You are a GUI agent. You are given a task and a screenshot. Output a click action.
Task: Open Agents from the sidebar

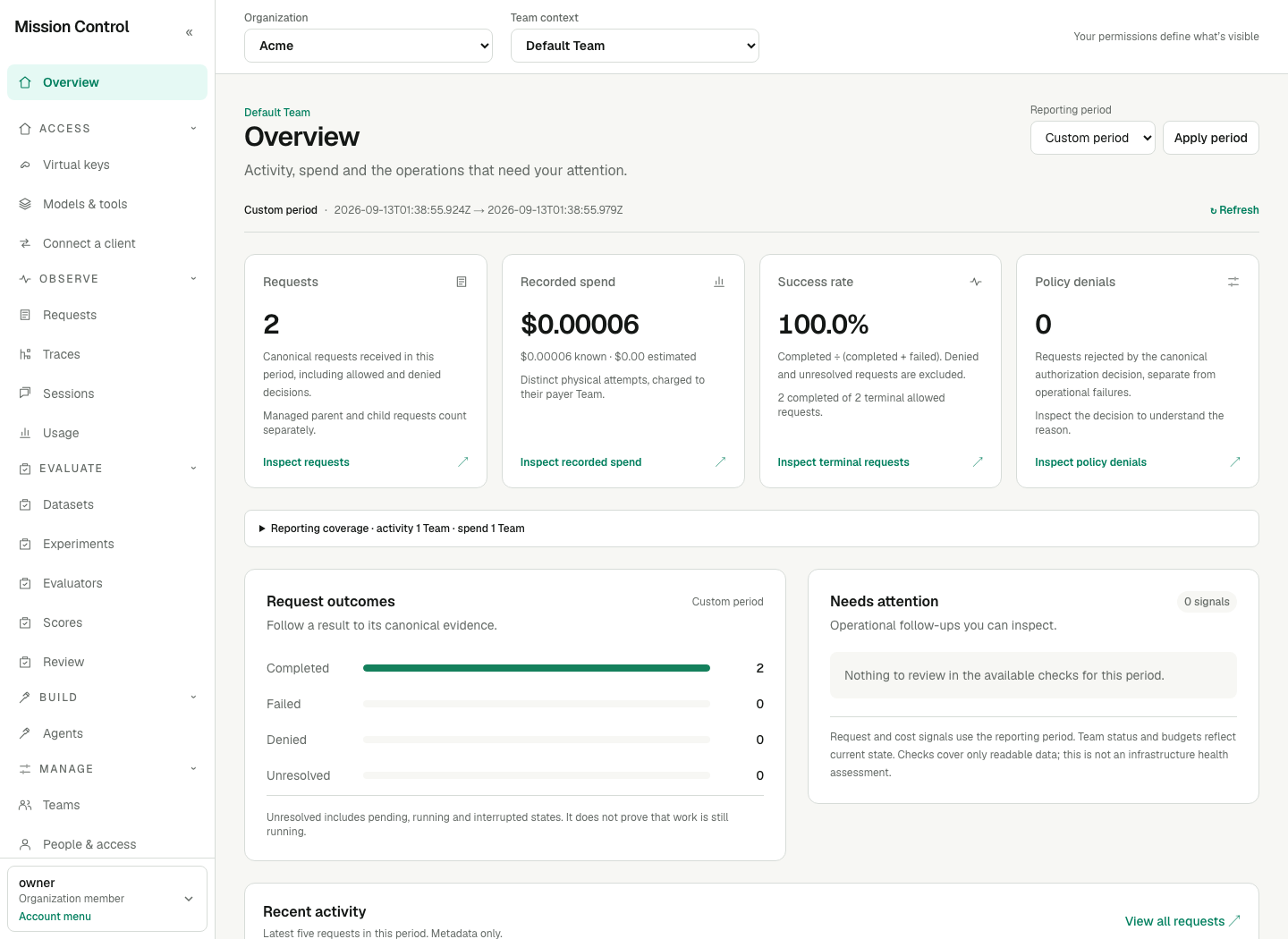107,733
